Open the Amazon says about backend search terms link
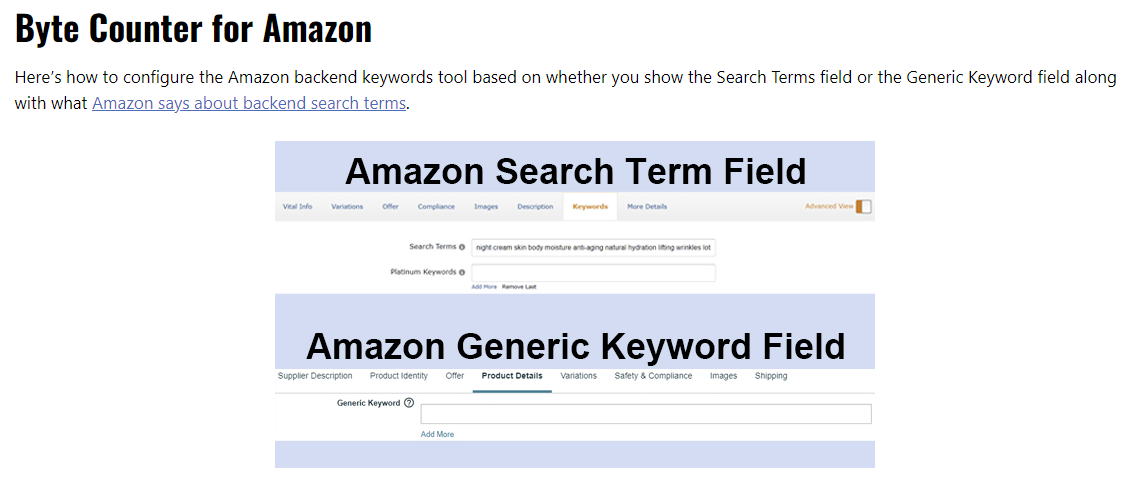This screenshot has width=1128, height=484. (248, 103)
